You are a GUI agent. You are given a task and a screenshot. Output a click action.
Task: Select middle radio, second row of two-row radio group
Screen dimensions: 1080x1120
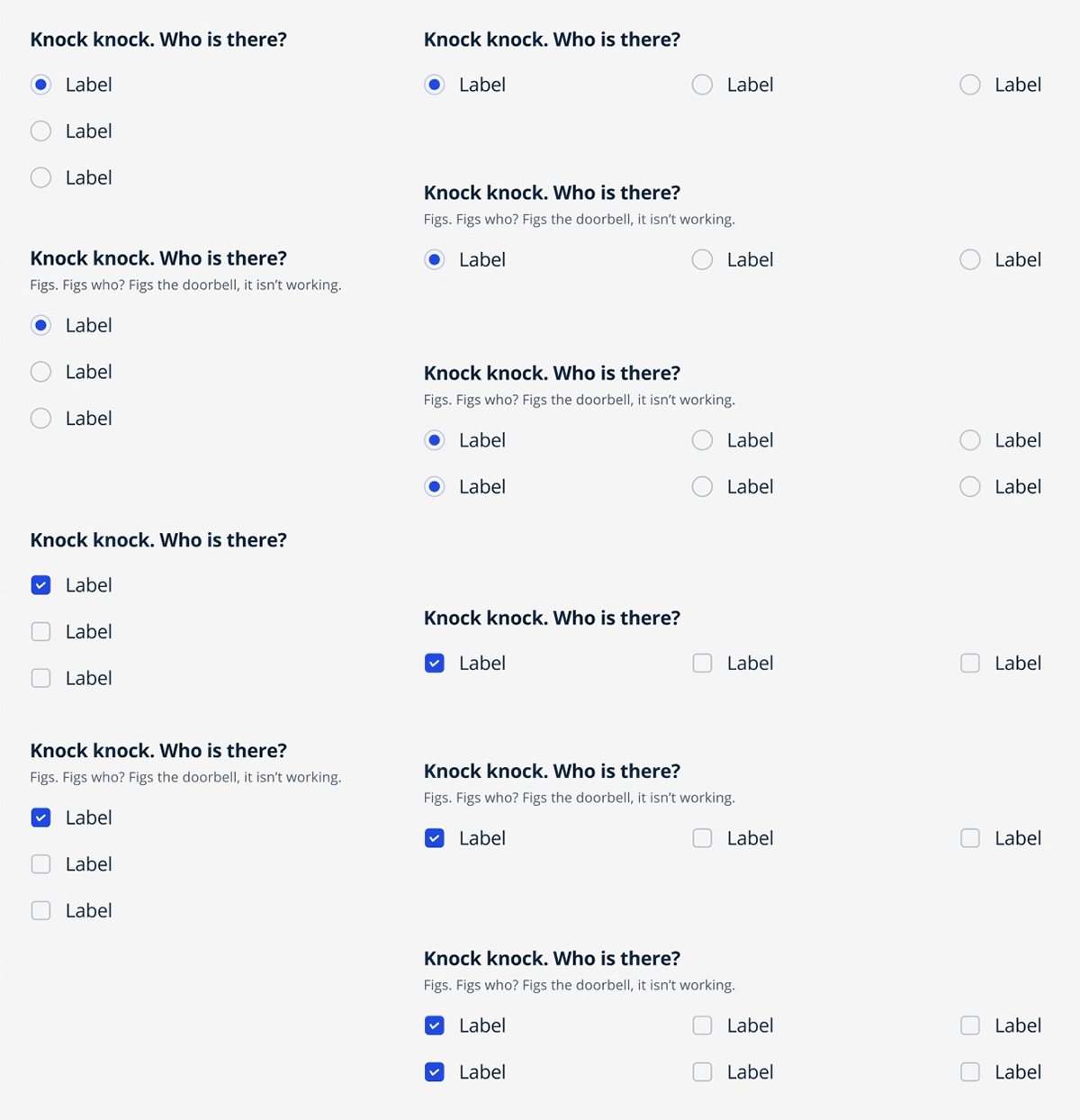tap(702, 487)
